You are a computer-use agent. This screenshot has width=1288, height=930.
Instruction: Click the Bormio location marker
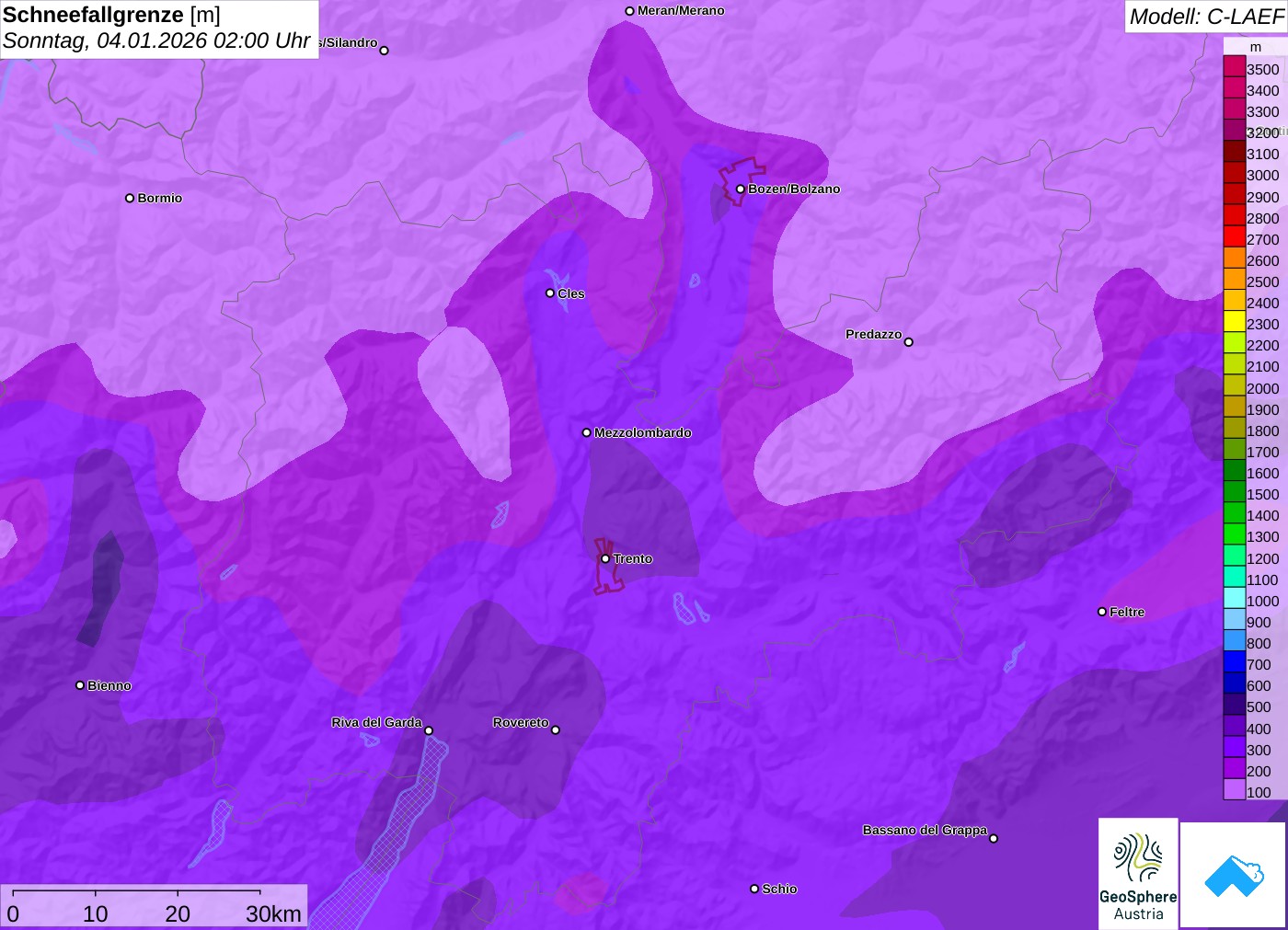click(x=130, y=198)
